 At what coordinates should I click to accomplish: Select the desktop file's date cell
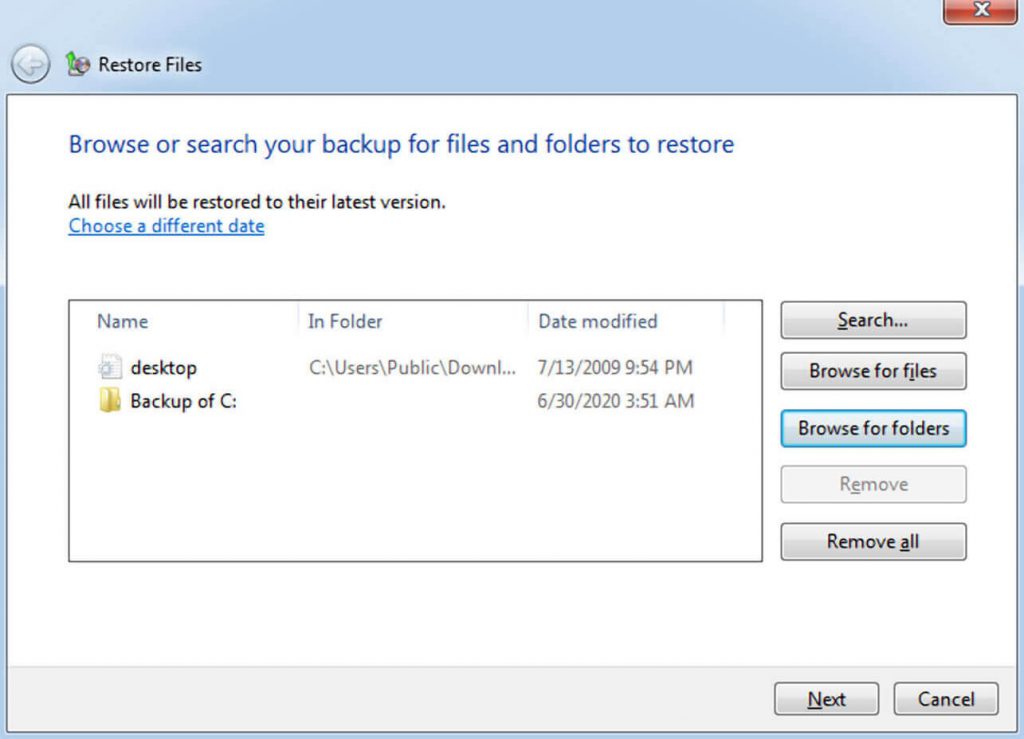coord(615,367)
